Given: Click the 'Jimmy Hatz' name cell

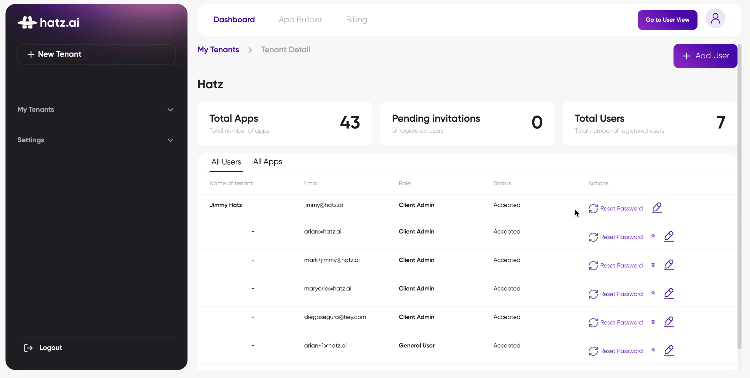Looking at the screenshot, I should (x=226, y=205).
